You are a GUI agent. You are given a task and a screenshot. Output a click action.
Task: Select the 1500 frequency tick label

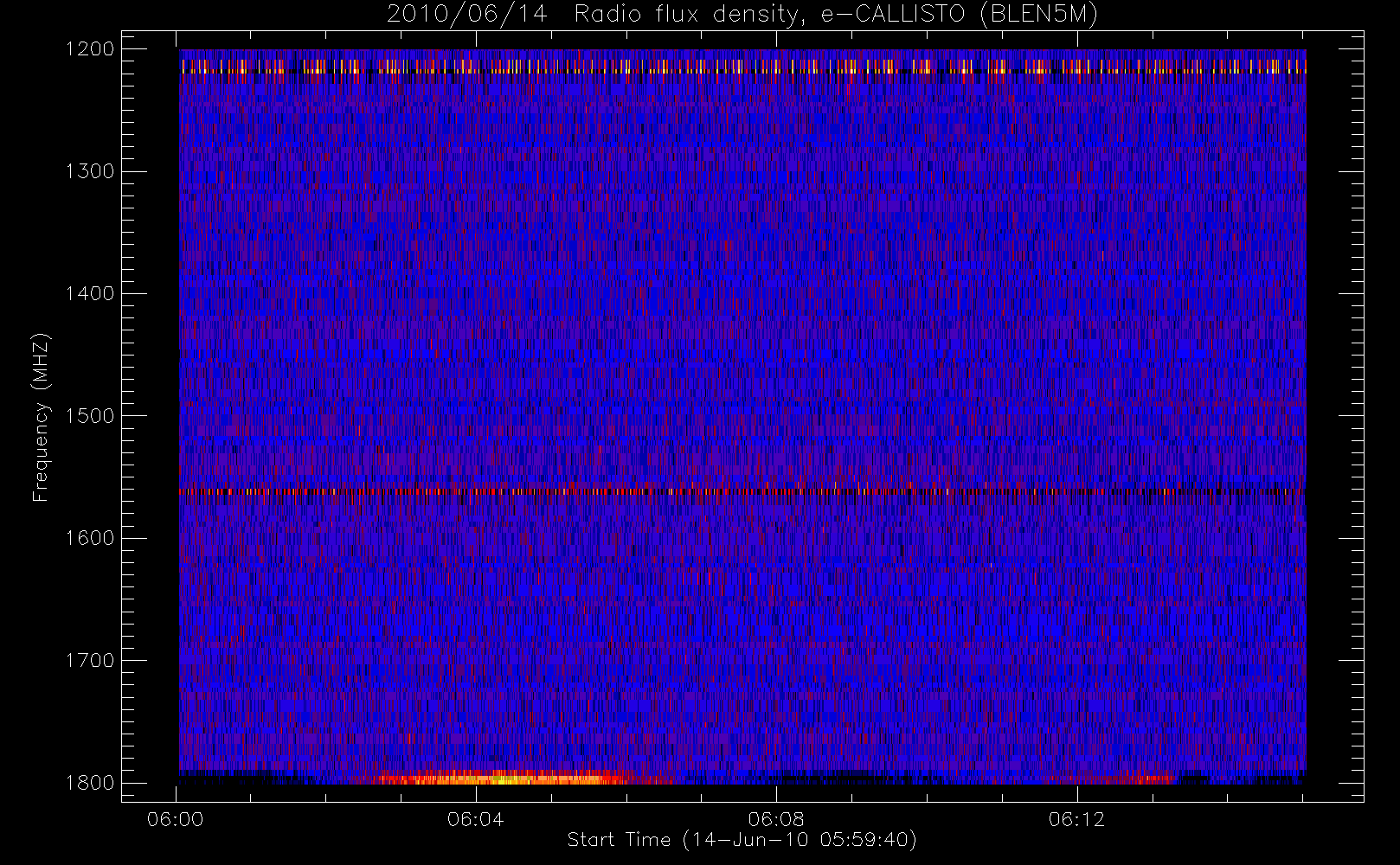90,416
